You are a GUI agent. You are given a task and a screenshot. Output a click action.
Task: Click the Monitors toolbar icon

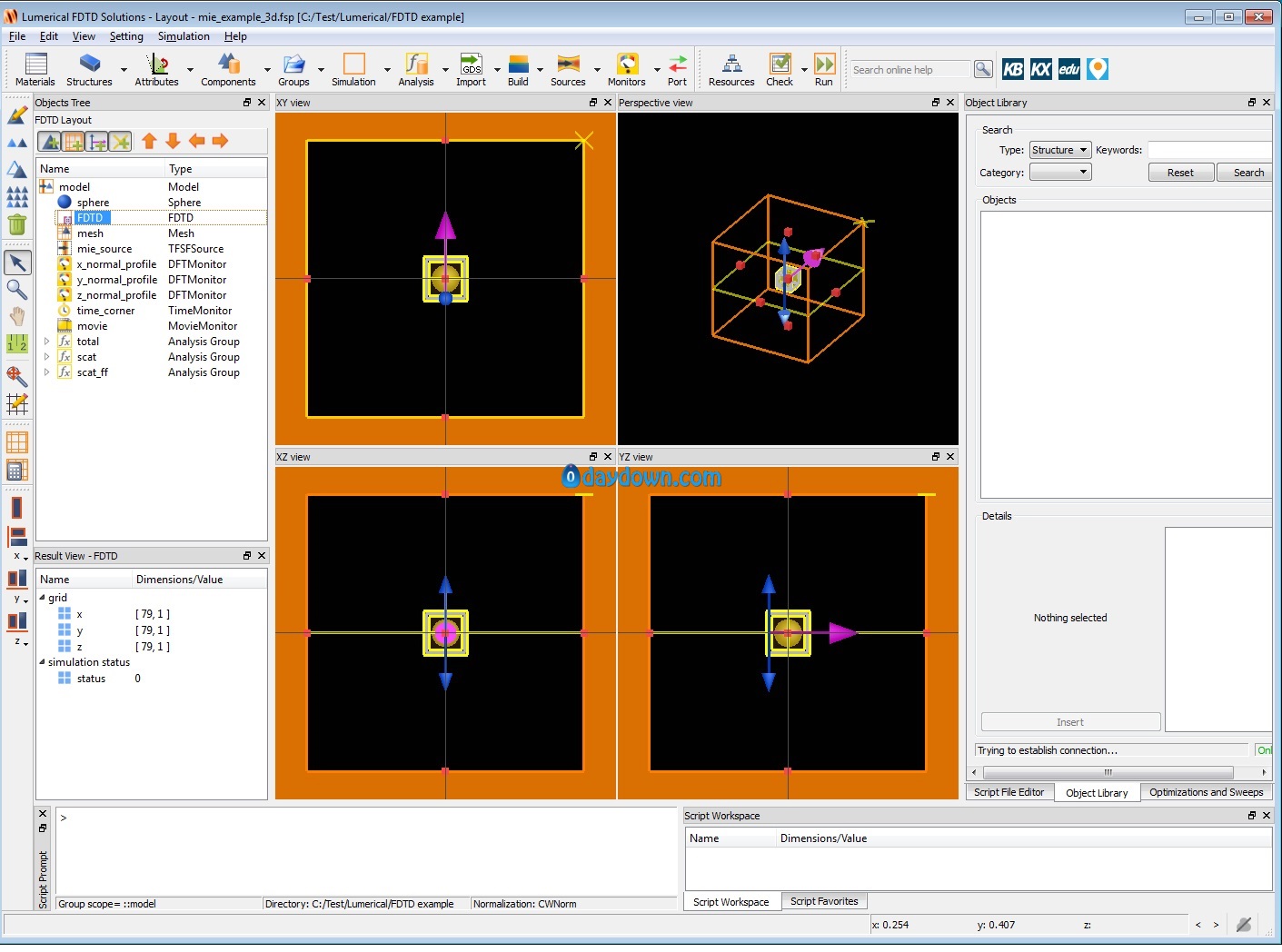pyautogui.click(x=627, y=64)
